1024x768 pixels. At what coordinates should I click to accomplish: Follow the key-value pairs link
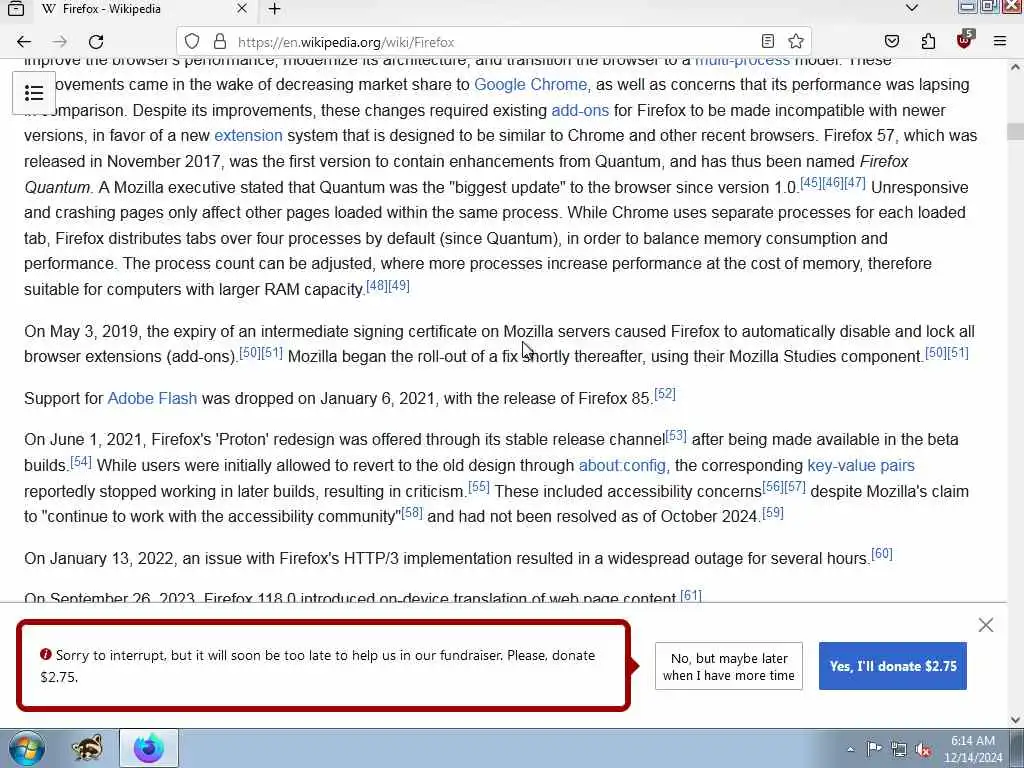click(861, 466)
